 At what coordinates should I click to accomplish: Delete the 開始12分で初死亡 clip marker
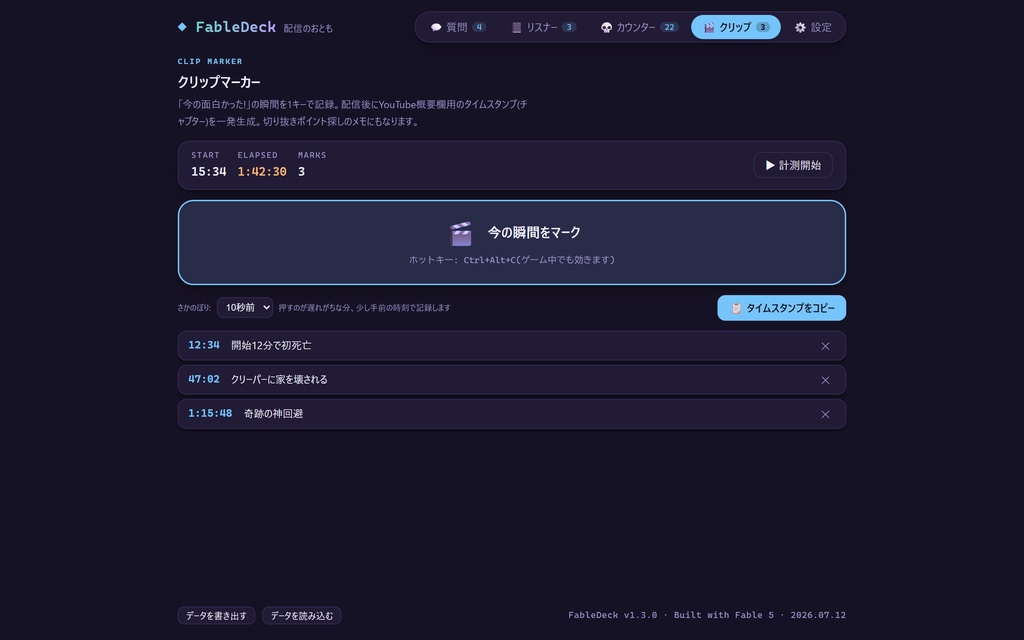[x=825, y=346]
